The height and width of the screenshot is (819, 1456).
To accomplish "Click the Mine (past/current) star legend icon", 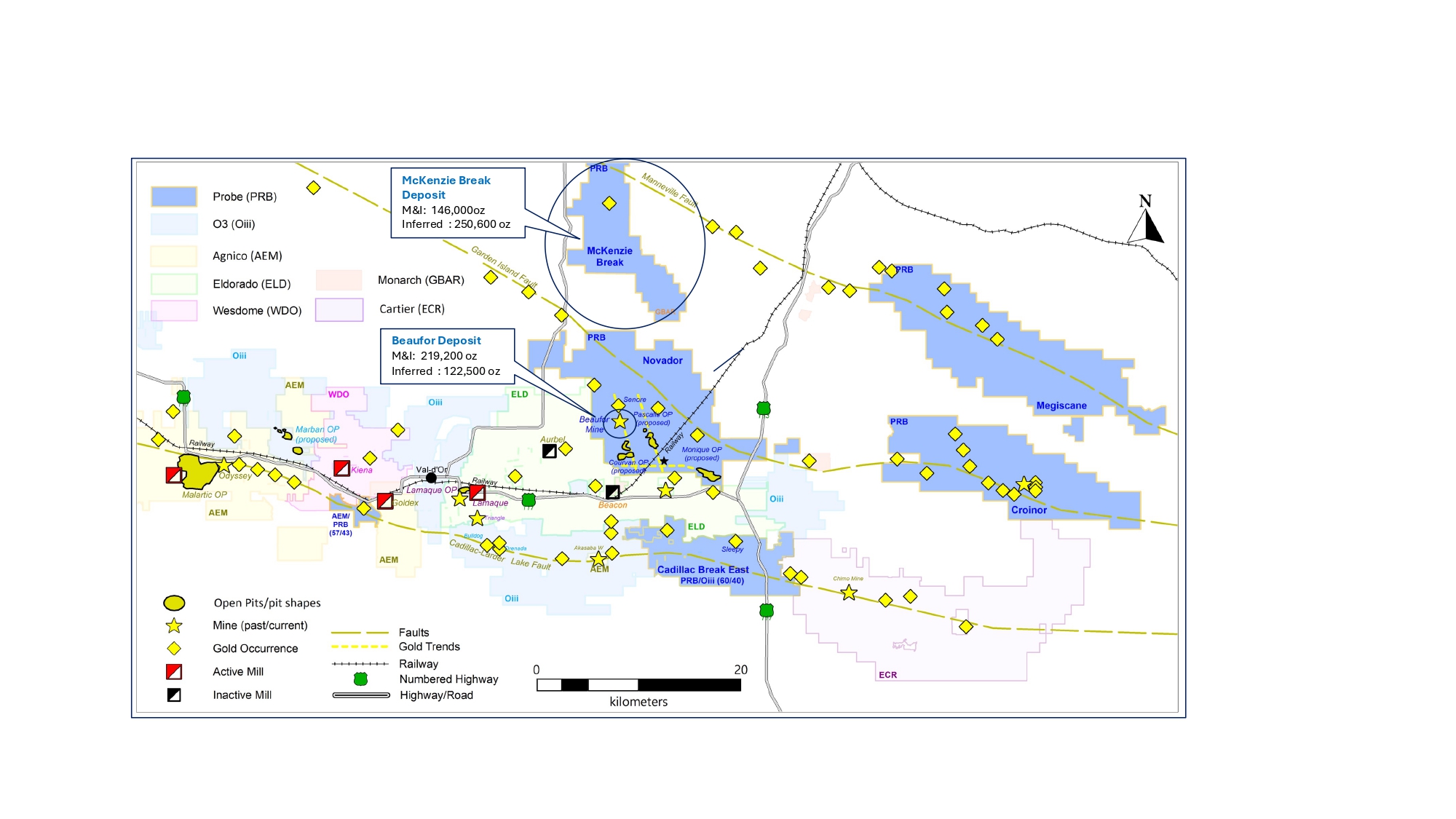I will click(x=174, y=625).
